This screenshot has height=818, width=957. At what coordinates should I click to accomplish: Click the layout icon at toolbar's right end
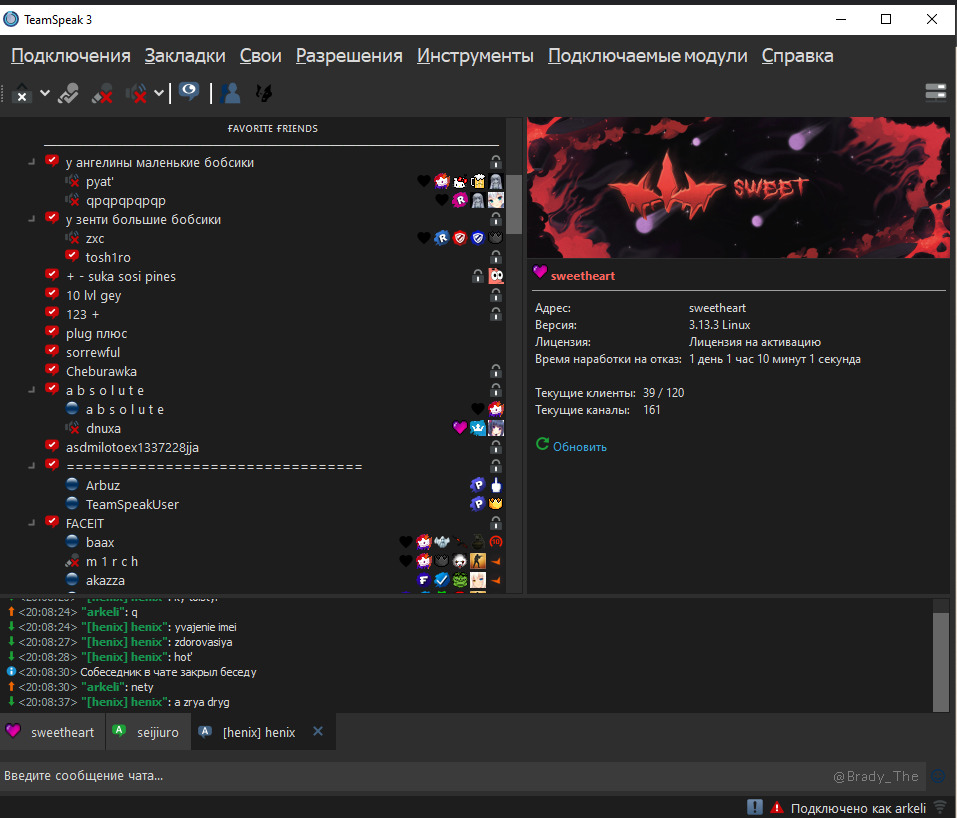point(936,93)
